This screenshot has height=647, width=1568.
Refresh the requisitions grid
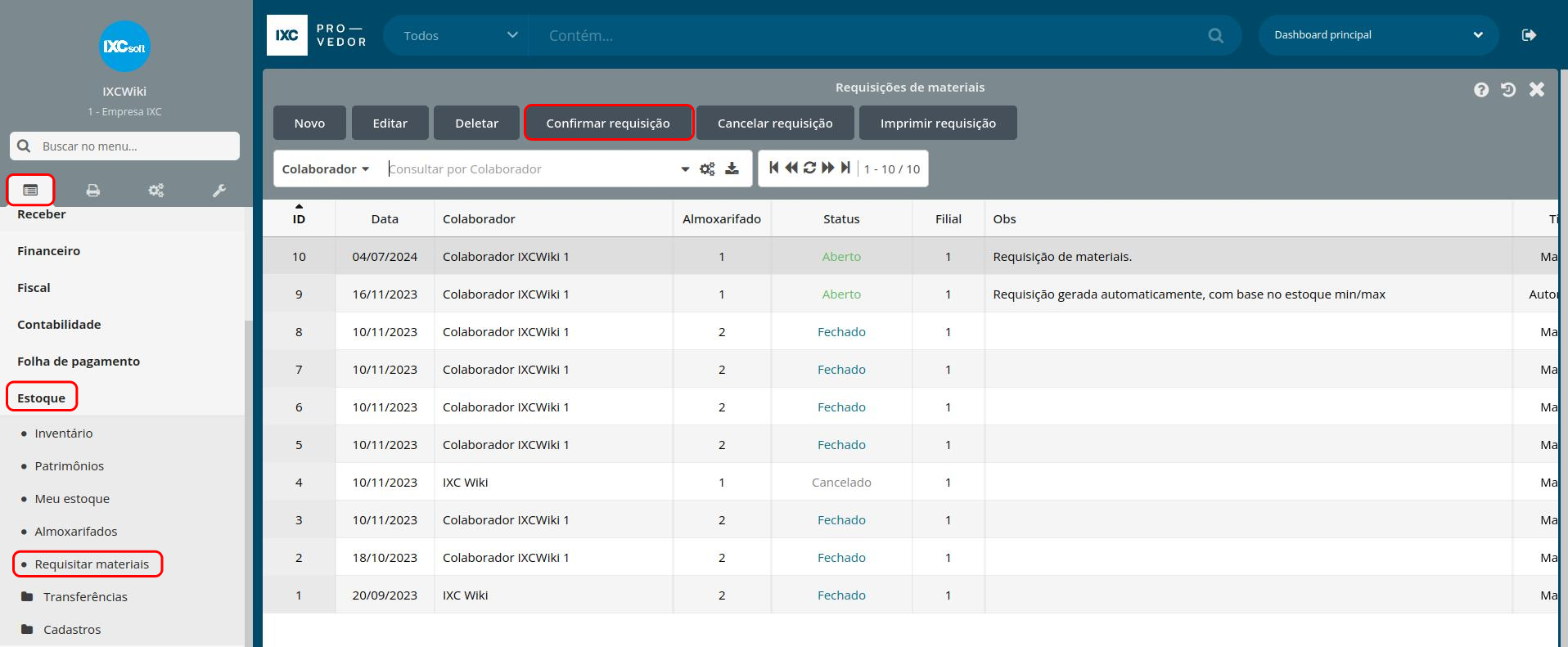coord(809,168)
